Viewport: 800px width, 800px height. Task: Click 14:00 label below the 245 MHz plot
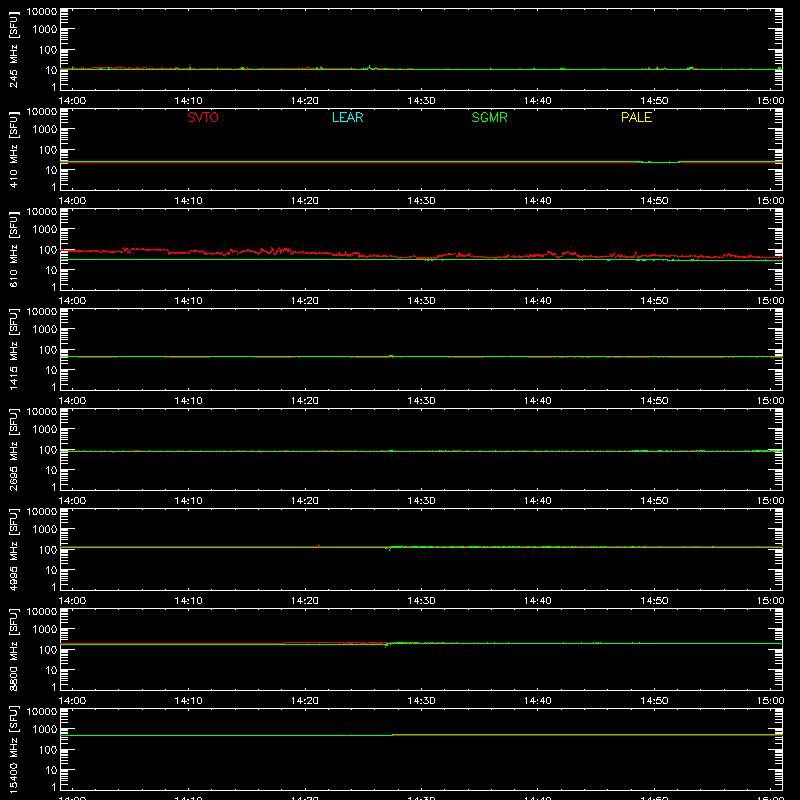click(x=72, y=101)
